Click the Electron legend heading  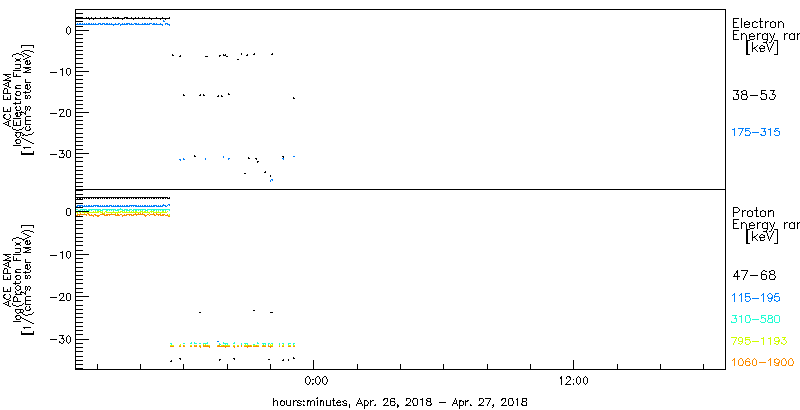coord(758,23)
